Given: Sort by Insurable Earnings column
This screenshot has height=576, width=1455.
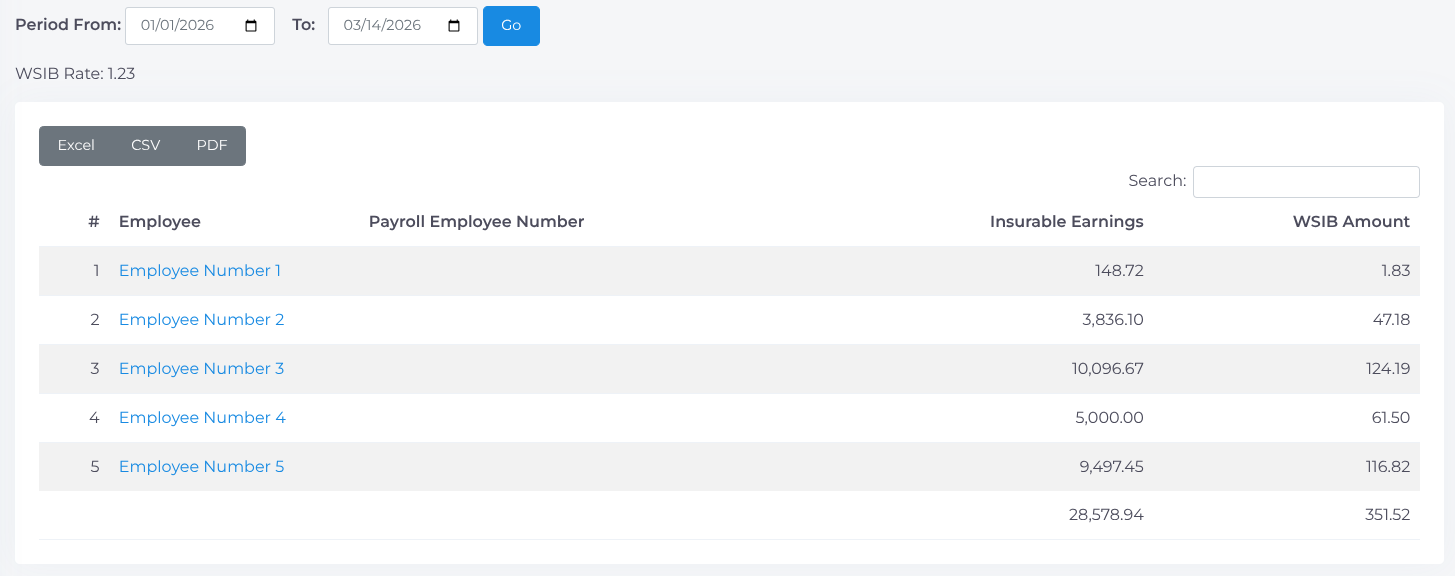Looking at the screenshot, I should pos(1066,222).
